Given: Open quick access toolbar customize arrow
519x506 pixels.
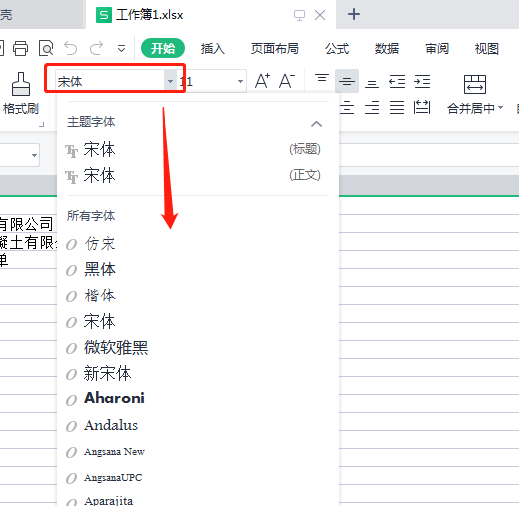Looking at the screenshot, I should [122, 49].
